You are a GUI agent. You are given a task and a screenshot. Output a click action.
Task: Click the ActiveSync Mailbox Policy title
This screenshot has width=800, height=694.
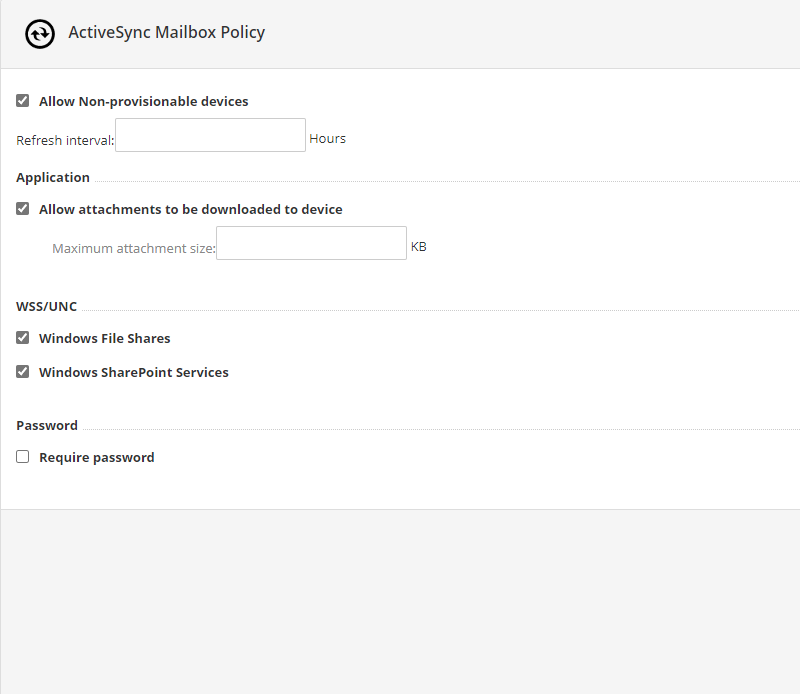[x=167, y=32]
